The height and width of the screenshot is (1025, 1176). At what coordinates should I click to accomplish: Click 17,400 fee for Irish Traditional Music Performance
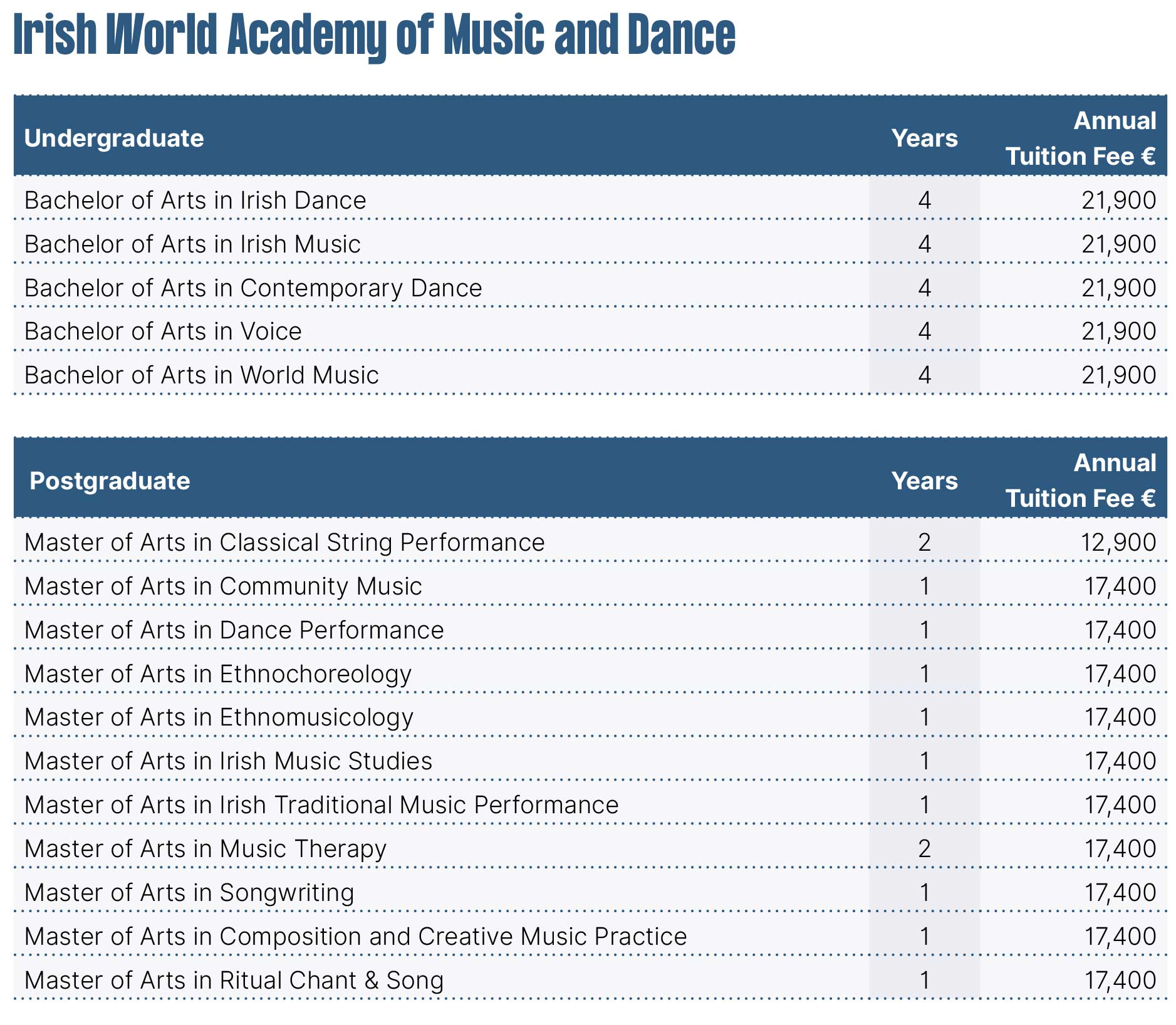point(1120,805)
